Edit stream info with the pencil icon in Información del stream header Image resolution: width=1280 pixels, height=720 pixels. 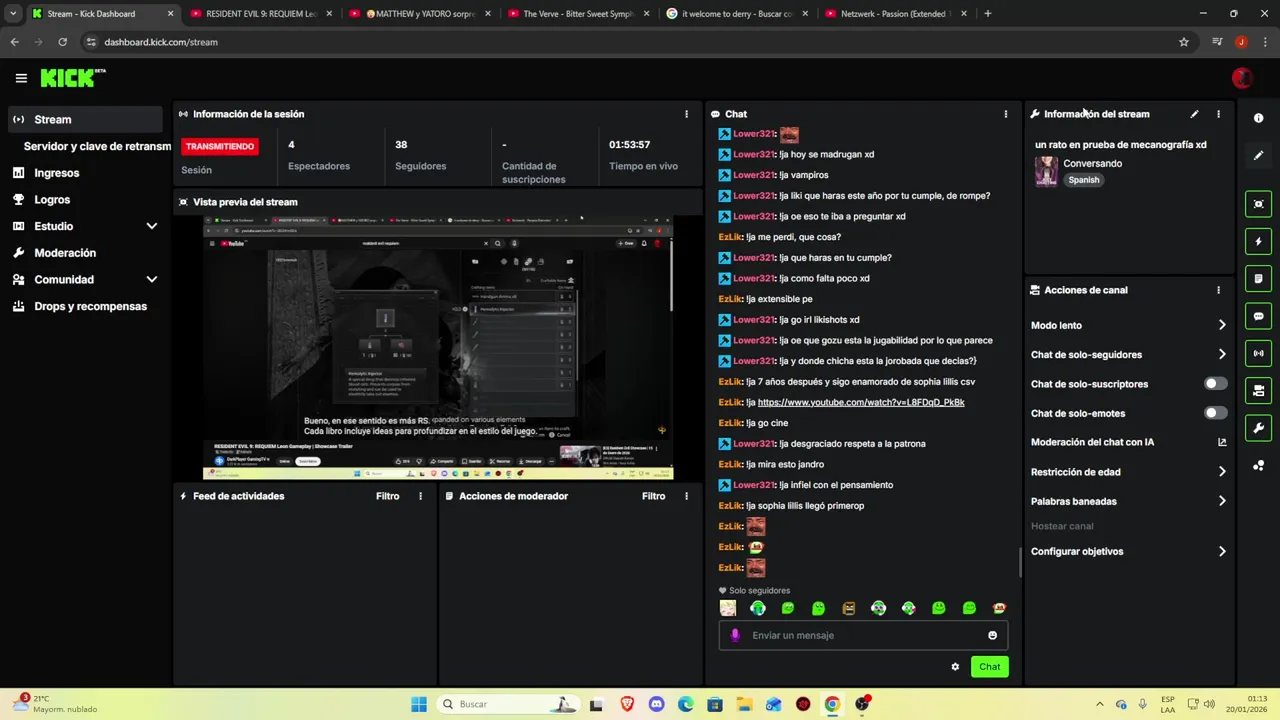1194,114
